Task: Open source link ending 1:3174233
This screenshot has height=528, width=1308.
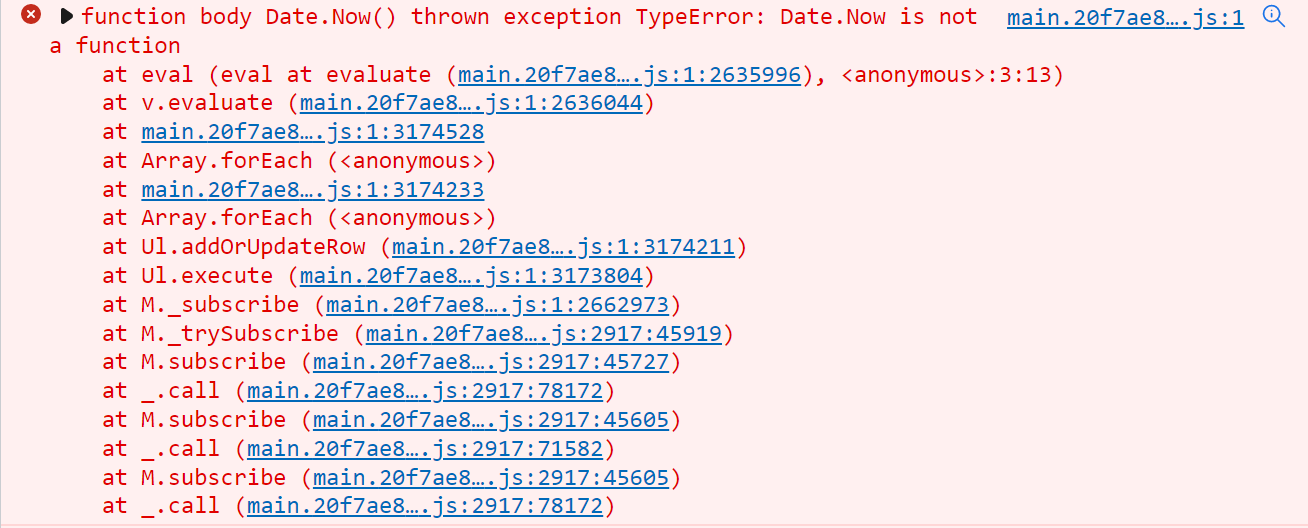Action: pyautogui.click(x=313, y=190)
